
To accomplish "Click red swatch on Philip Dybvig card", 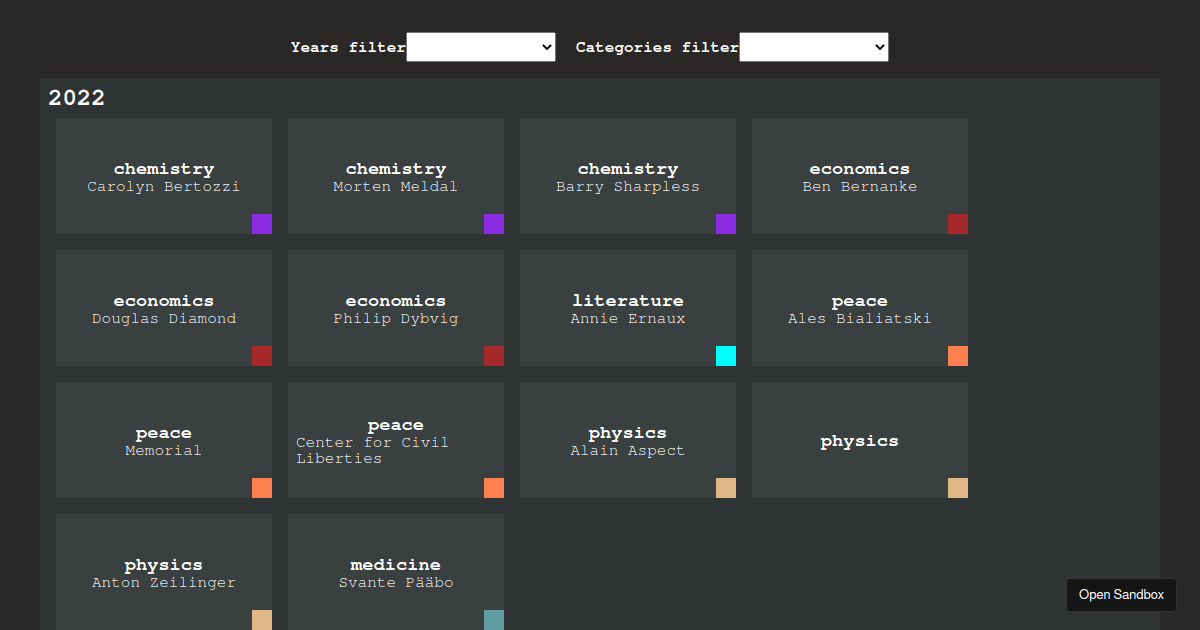I will coord(494,356).
